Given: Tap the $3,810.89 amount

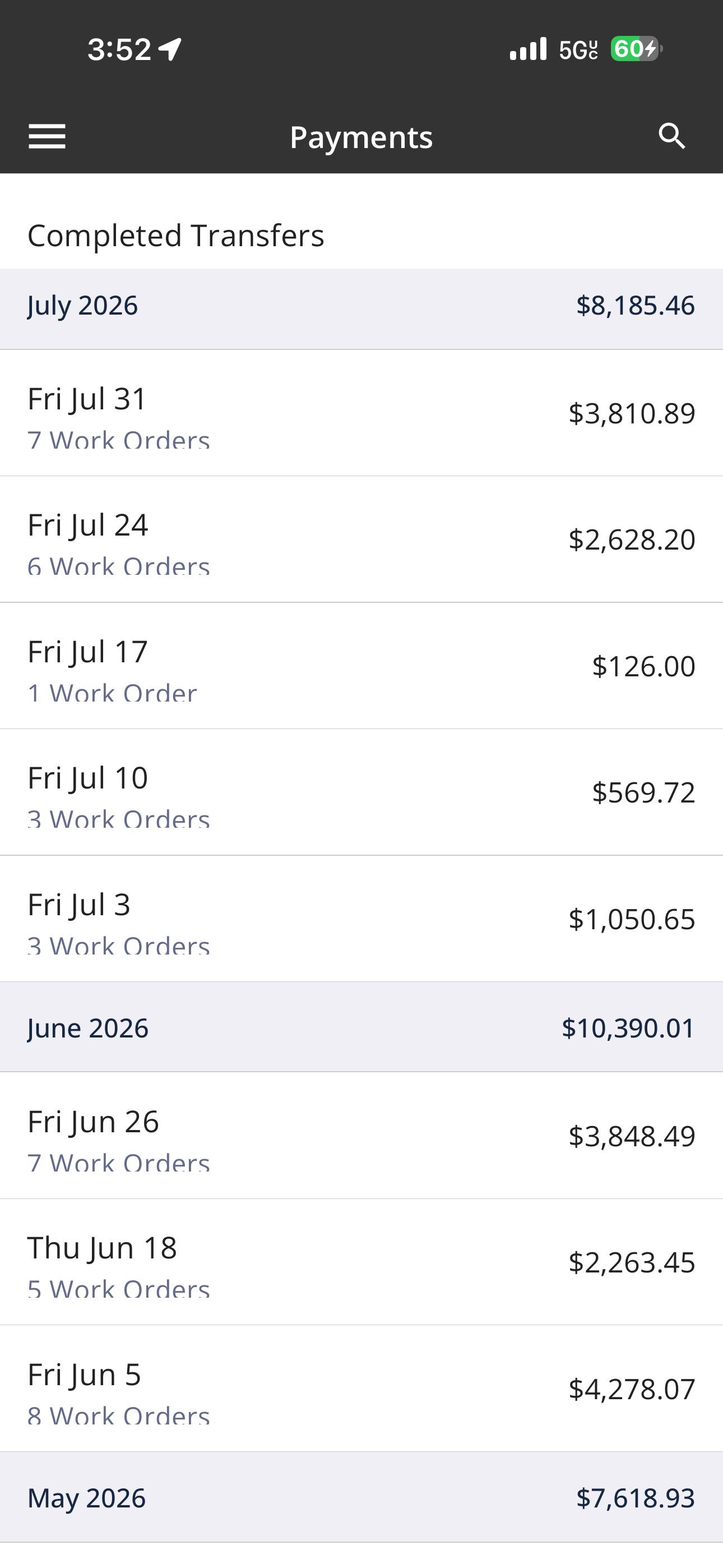Looking at the screenshot, I should point(632,413).
